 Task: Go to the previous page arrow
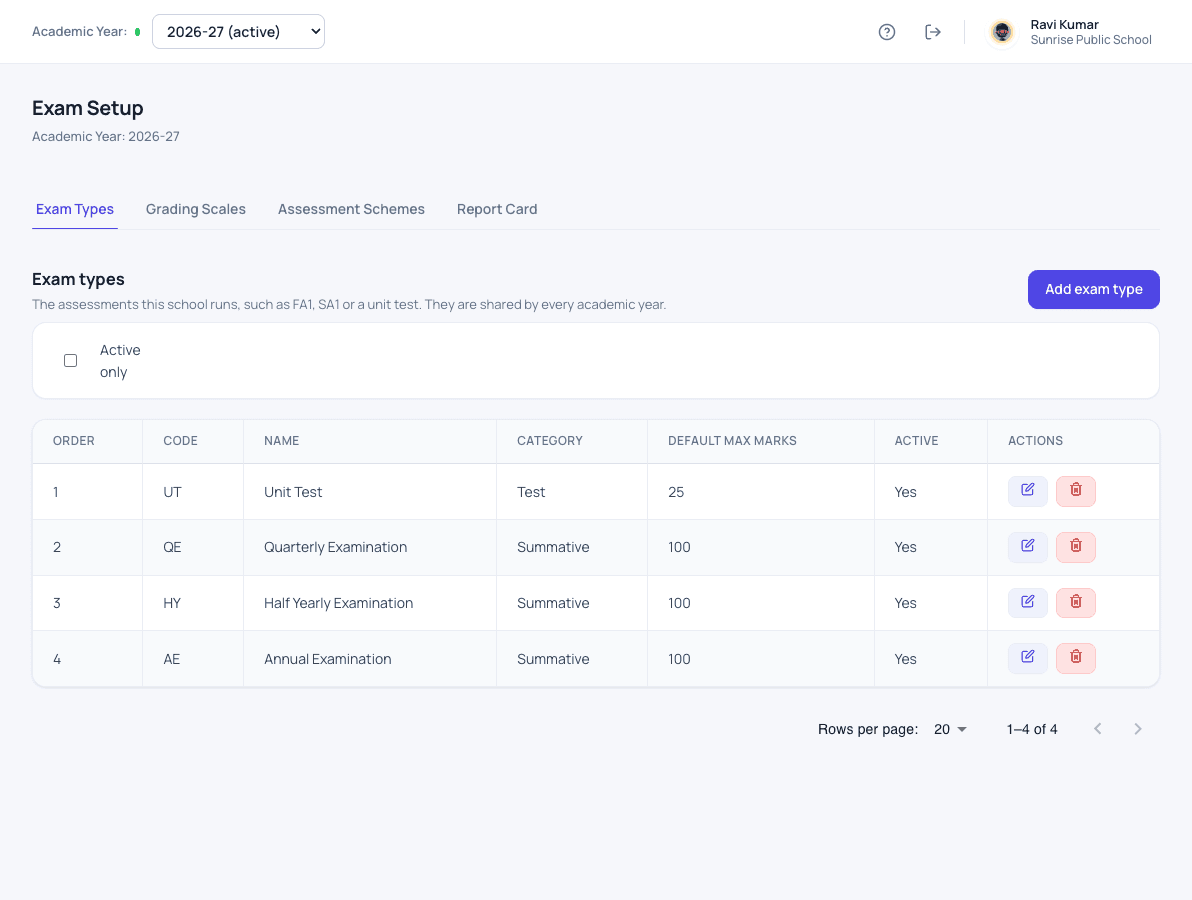[x=1098, y=729]
